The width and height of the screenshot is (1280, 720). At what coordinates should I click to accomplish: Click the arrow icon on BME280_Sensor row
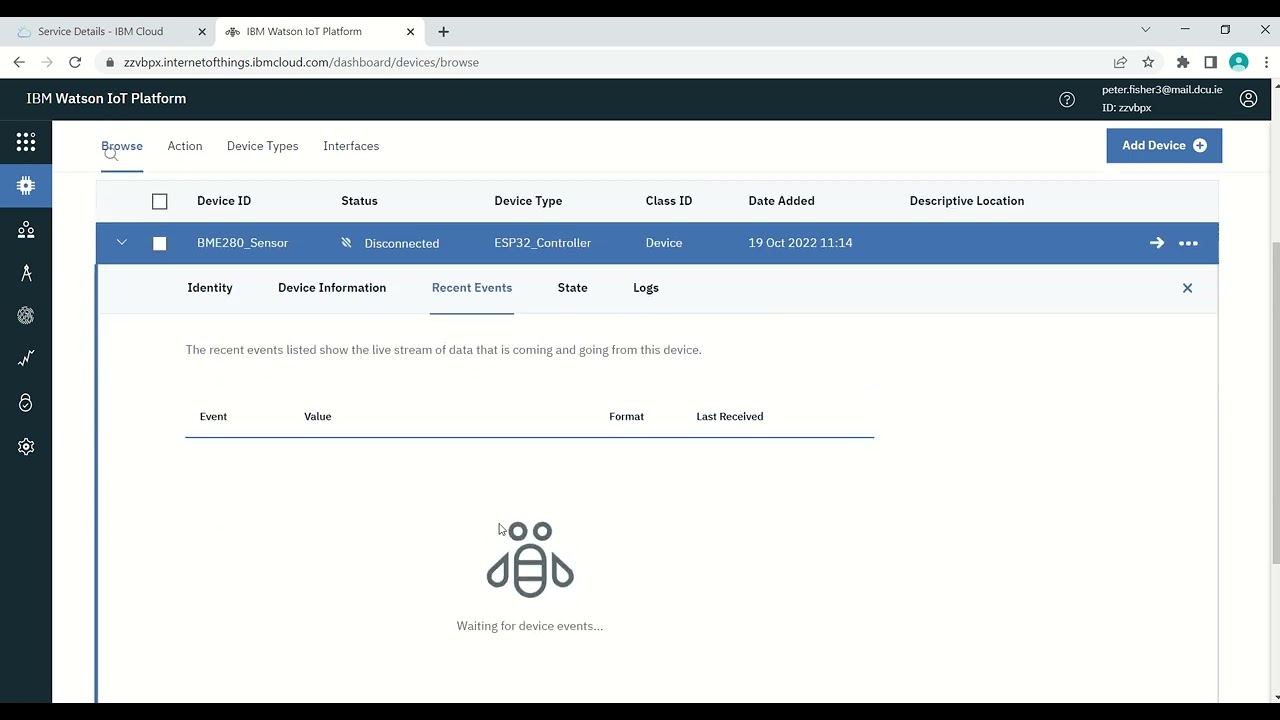coord(1157,243)
